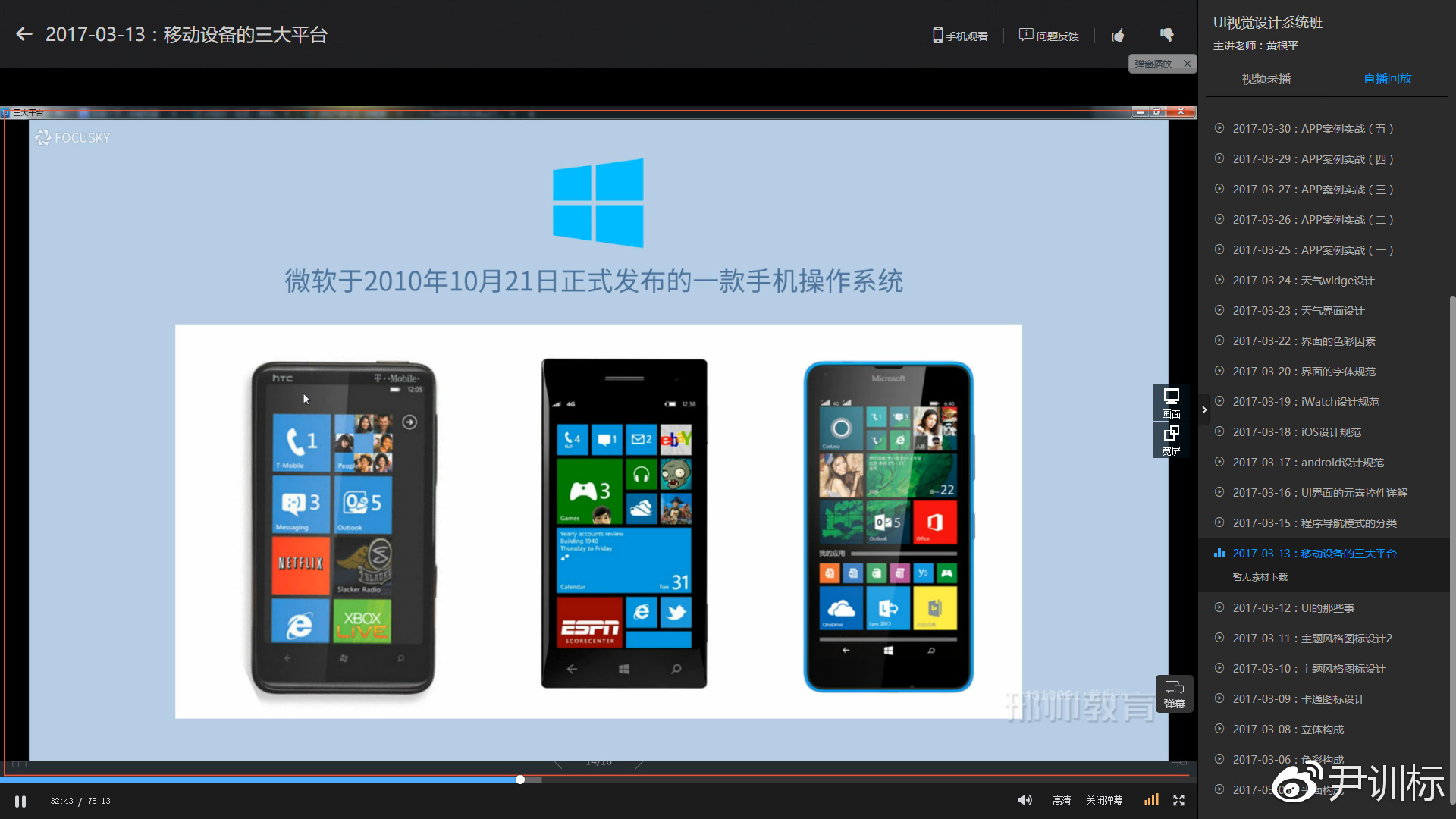The height and width of the screenshot is (819, 1456).
Task: Open the signal bars network icon
Action: 1151,800
